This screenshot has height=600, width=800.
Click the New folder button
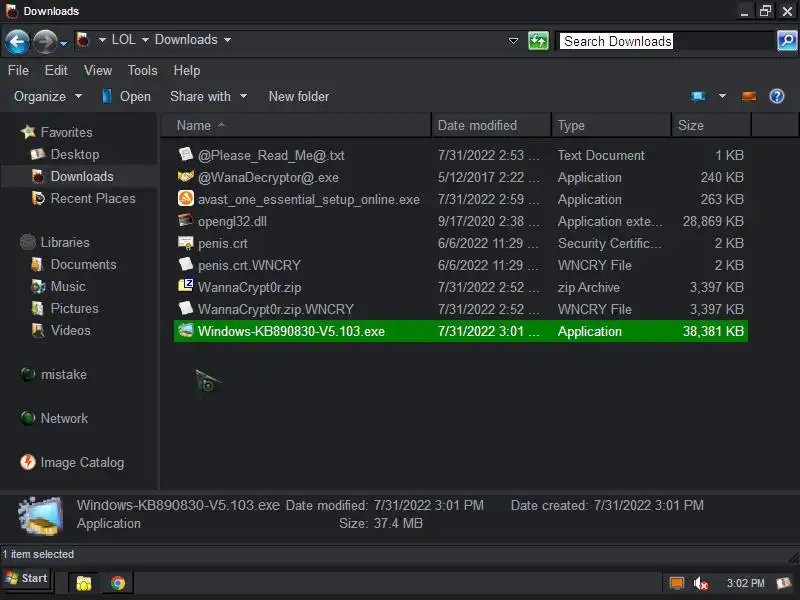tap(298, 96)
